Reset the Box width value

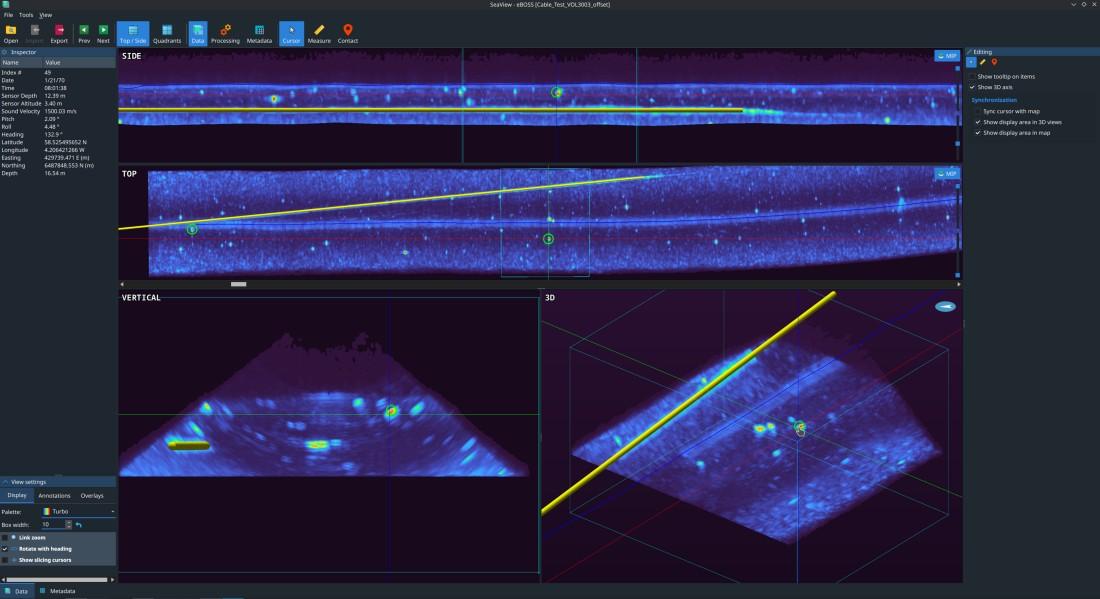(x=79, y=524)
